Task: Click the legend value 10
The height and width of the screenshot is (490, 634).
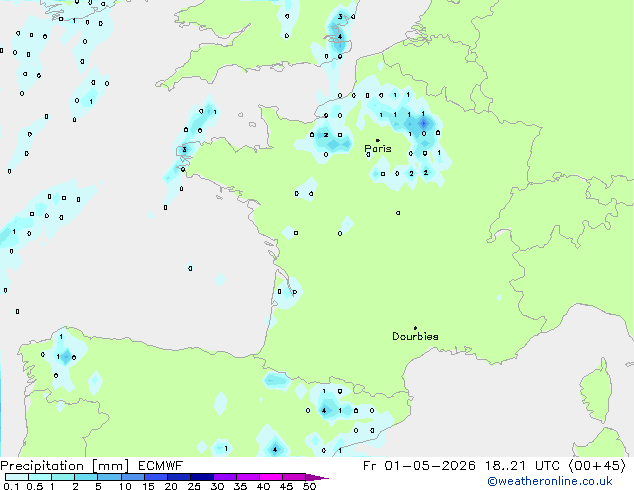Action: (x=125, y=486)
